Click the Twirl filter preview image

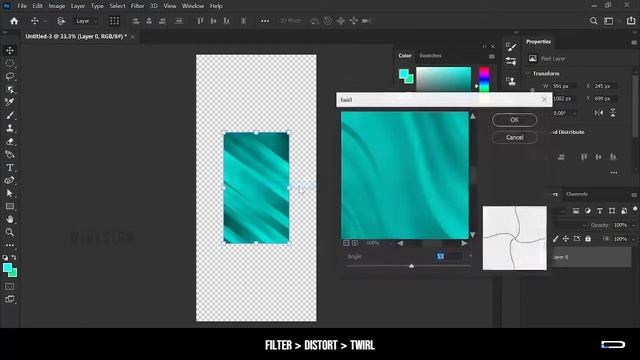point(404,175)
